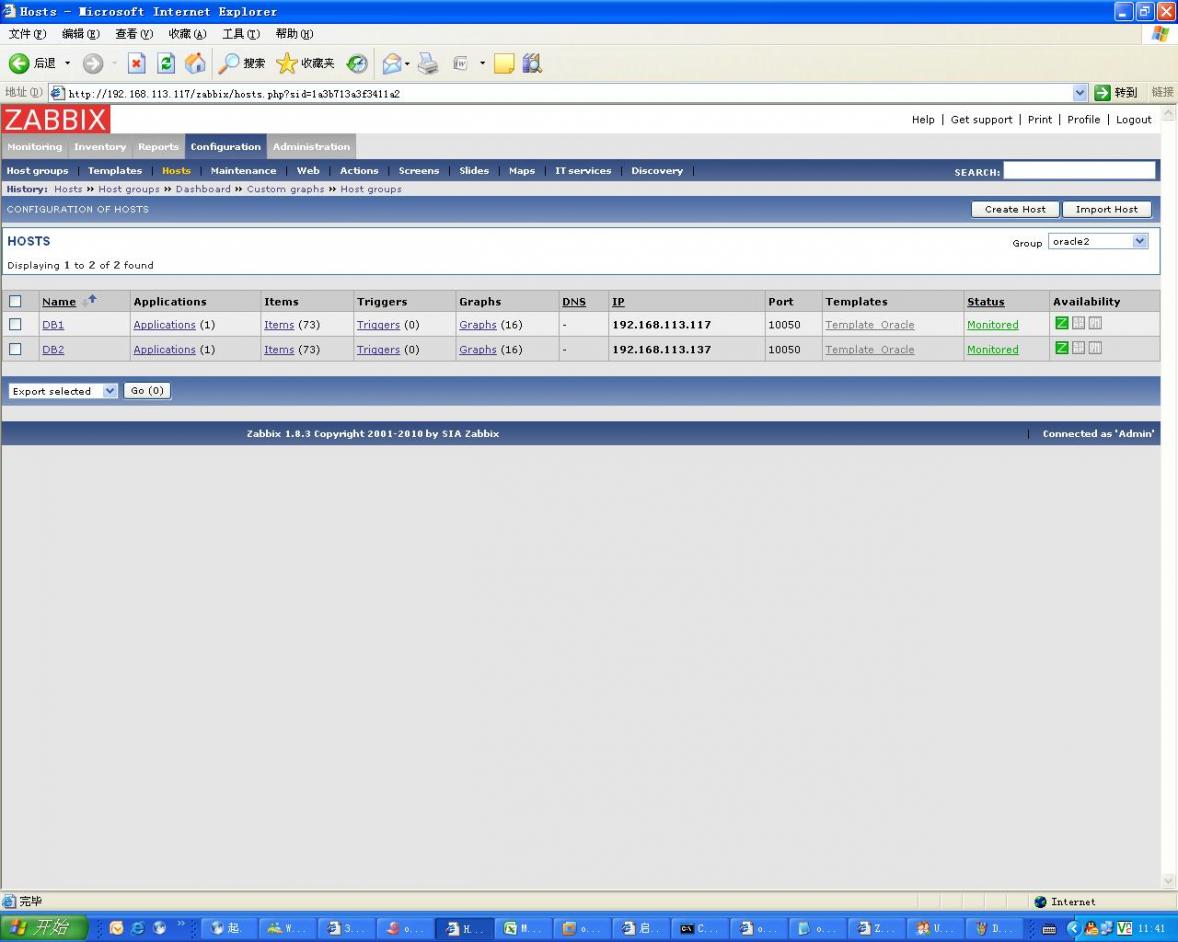Viewport: 1178px width, 942px height.
Task: Click the vertical scrollbar down arrow
Action: coord(1168,881)
